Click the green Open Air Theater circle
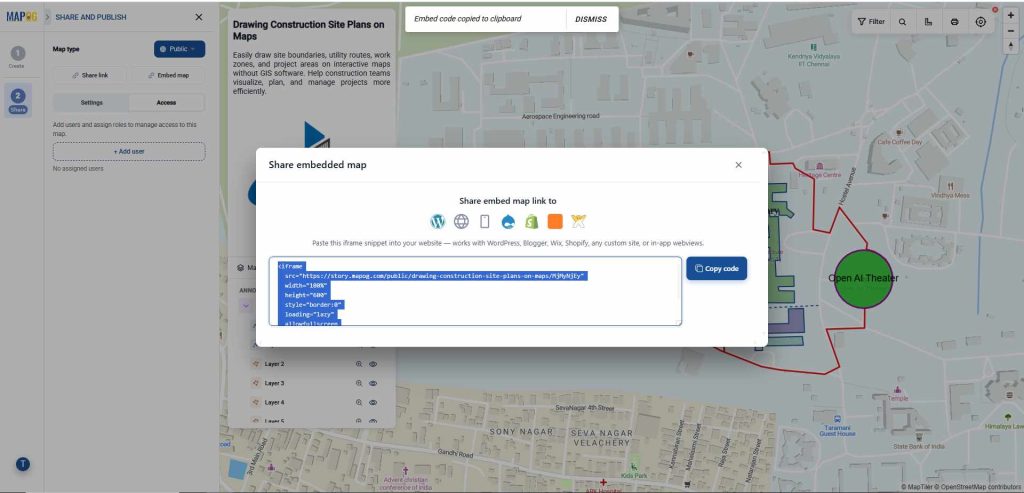The image size is (1024, 493). point(863,279)
